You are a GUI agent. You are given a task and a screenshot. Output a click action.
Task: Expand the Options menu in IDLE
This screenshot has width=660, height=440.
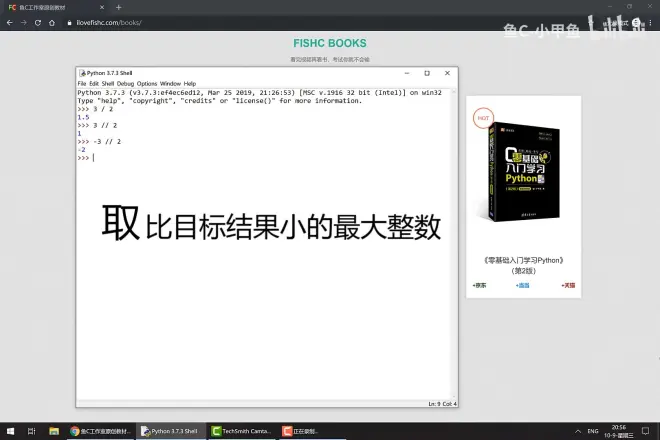pos(147,83)
